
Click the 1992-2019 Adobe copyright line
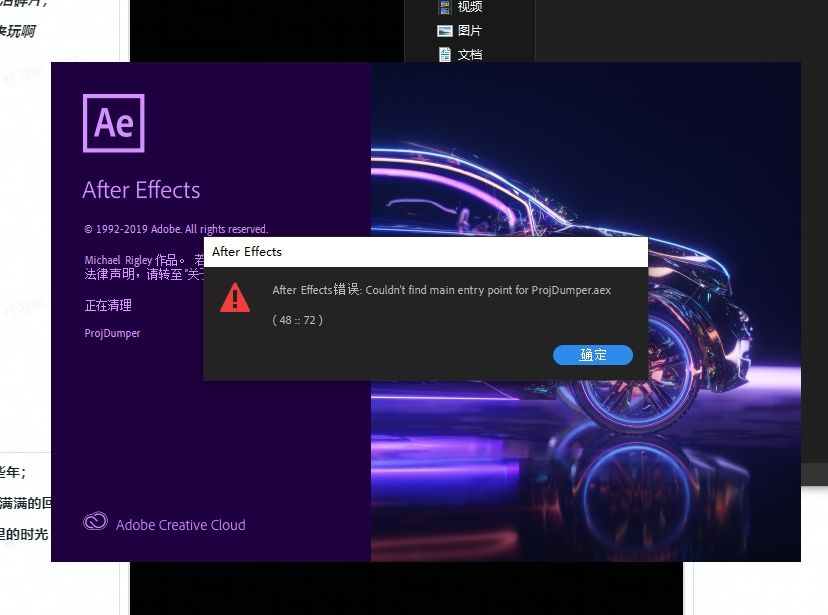[x=176, y=229]
